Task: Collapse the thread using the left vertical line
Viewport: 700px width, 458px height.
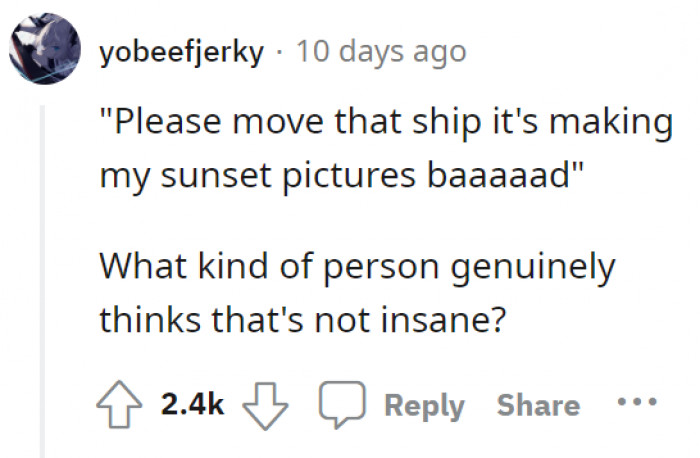Action: click(41, 280)
